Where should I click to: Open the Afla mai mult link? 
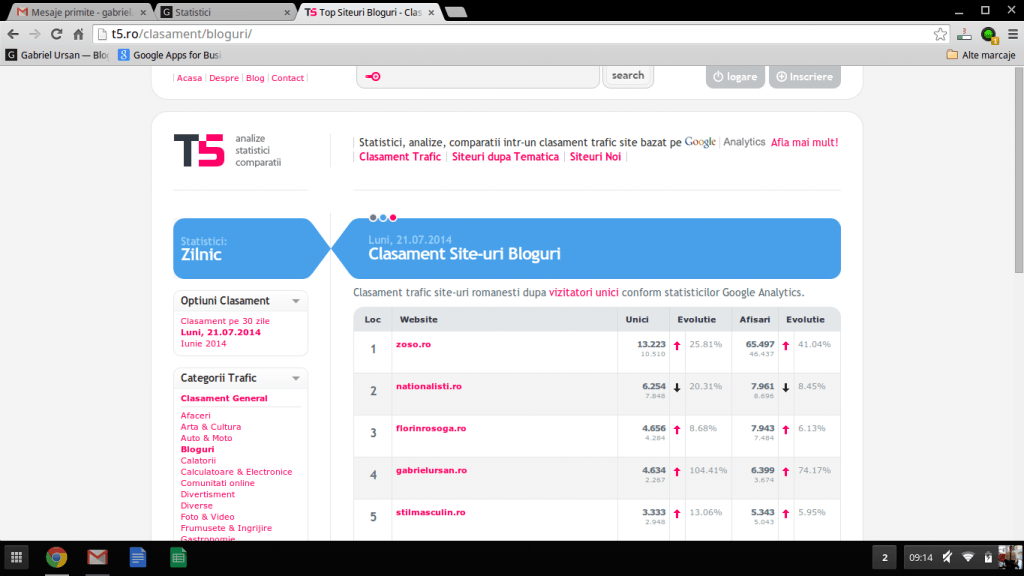pos(805,142)
